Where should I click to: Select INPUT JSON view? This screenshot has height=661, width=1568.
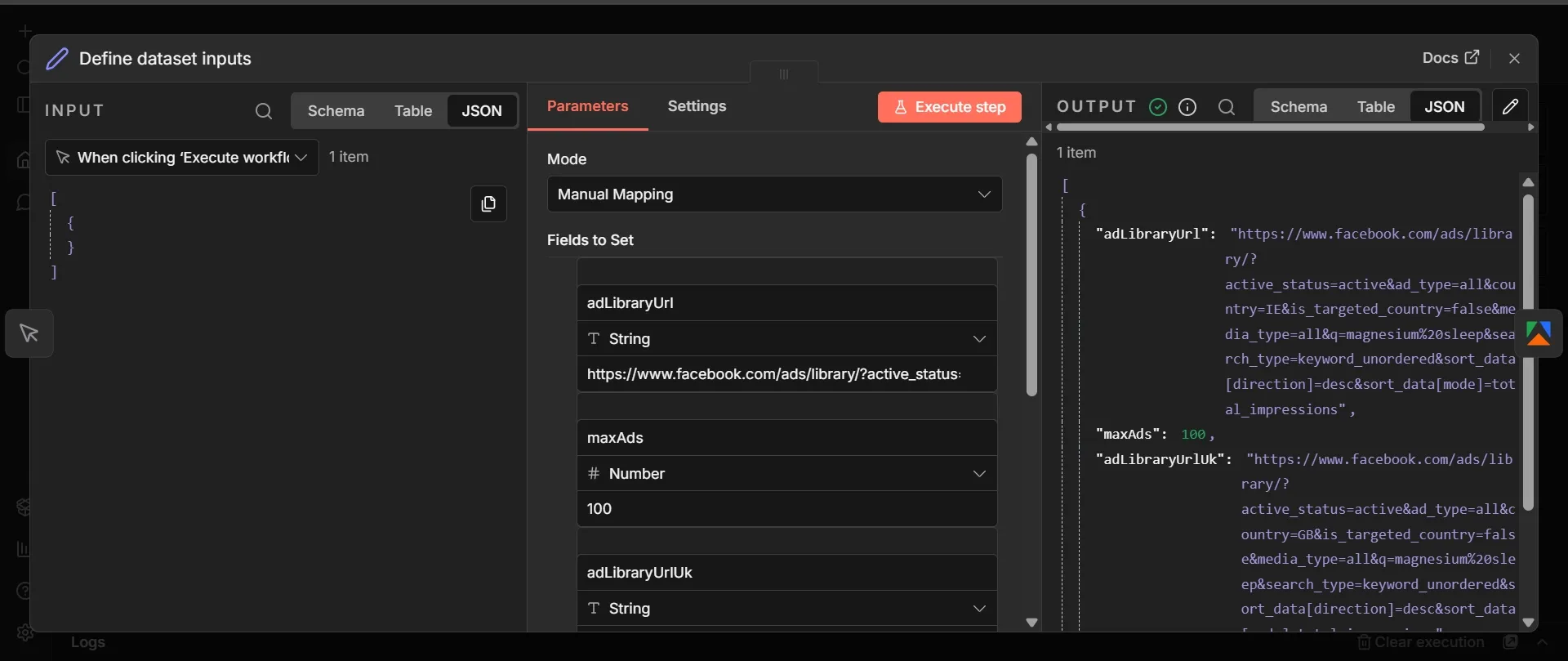482,111
